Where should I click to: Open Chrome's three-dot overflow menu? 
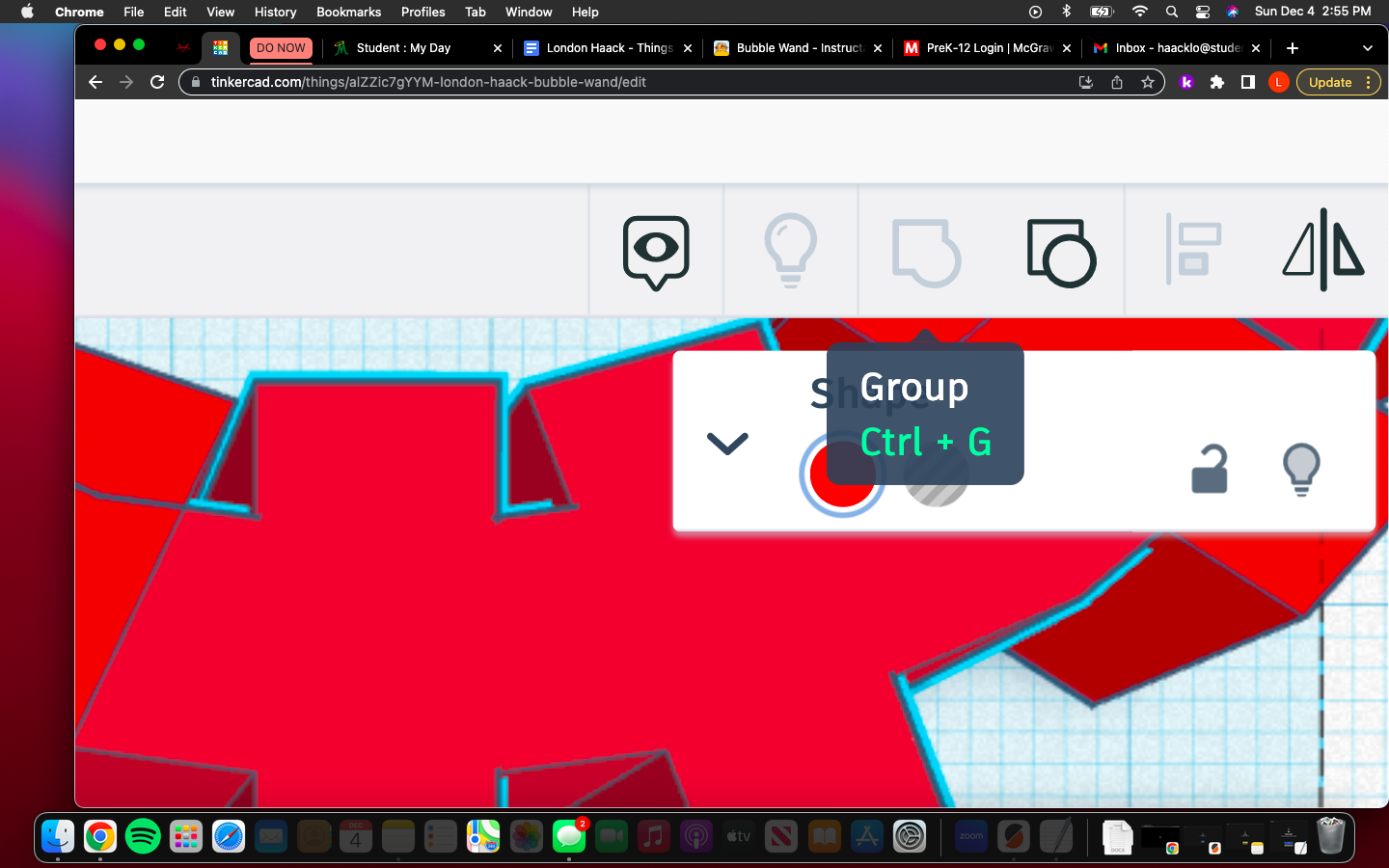point(1369,82)
